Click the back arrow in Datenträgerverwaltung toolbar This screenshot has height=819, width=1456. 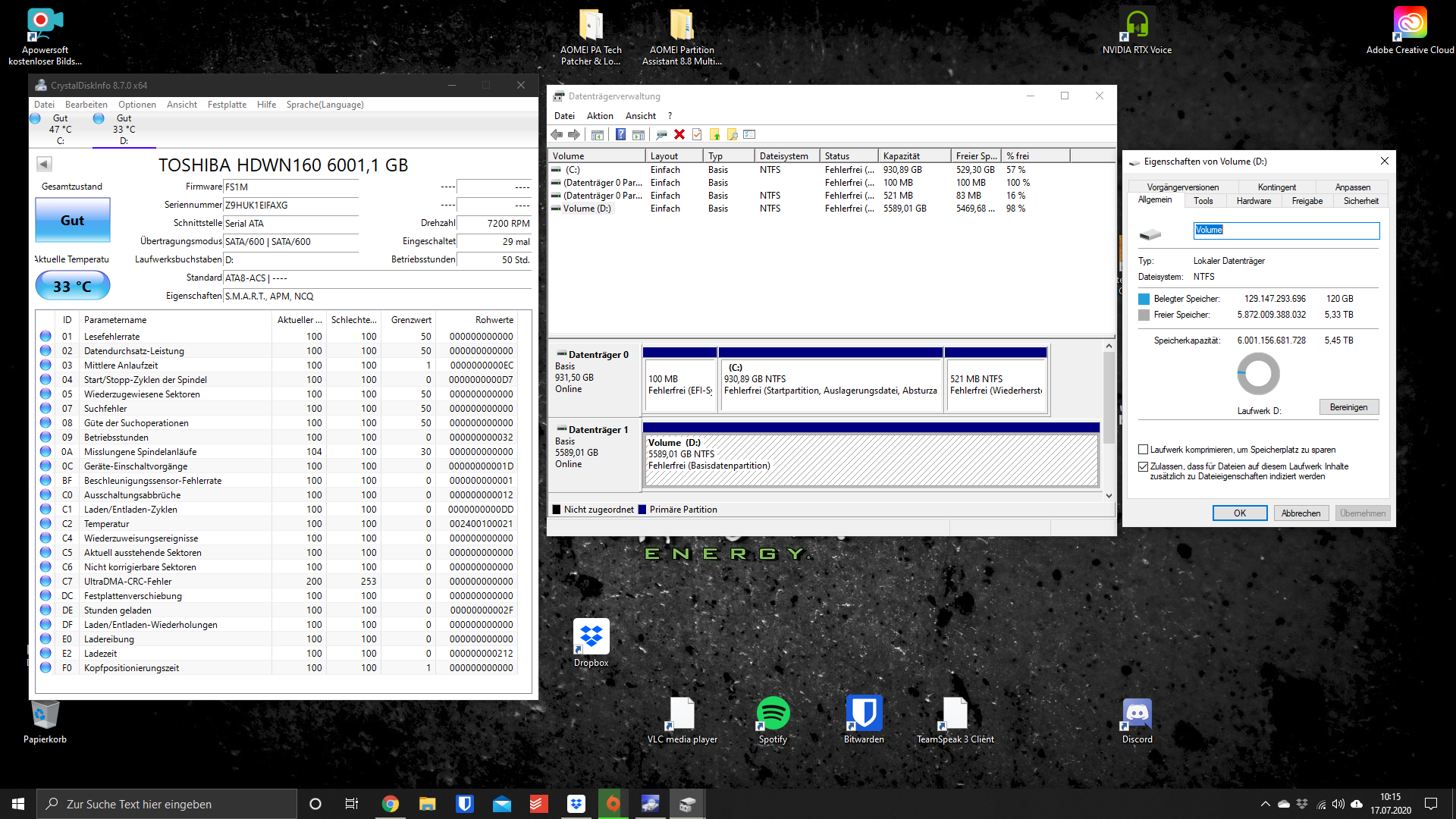point(557,135)
